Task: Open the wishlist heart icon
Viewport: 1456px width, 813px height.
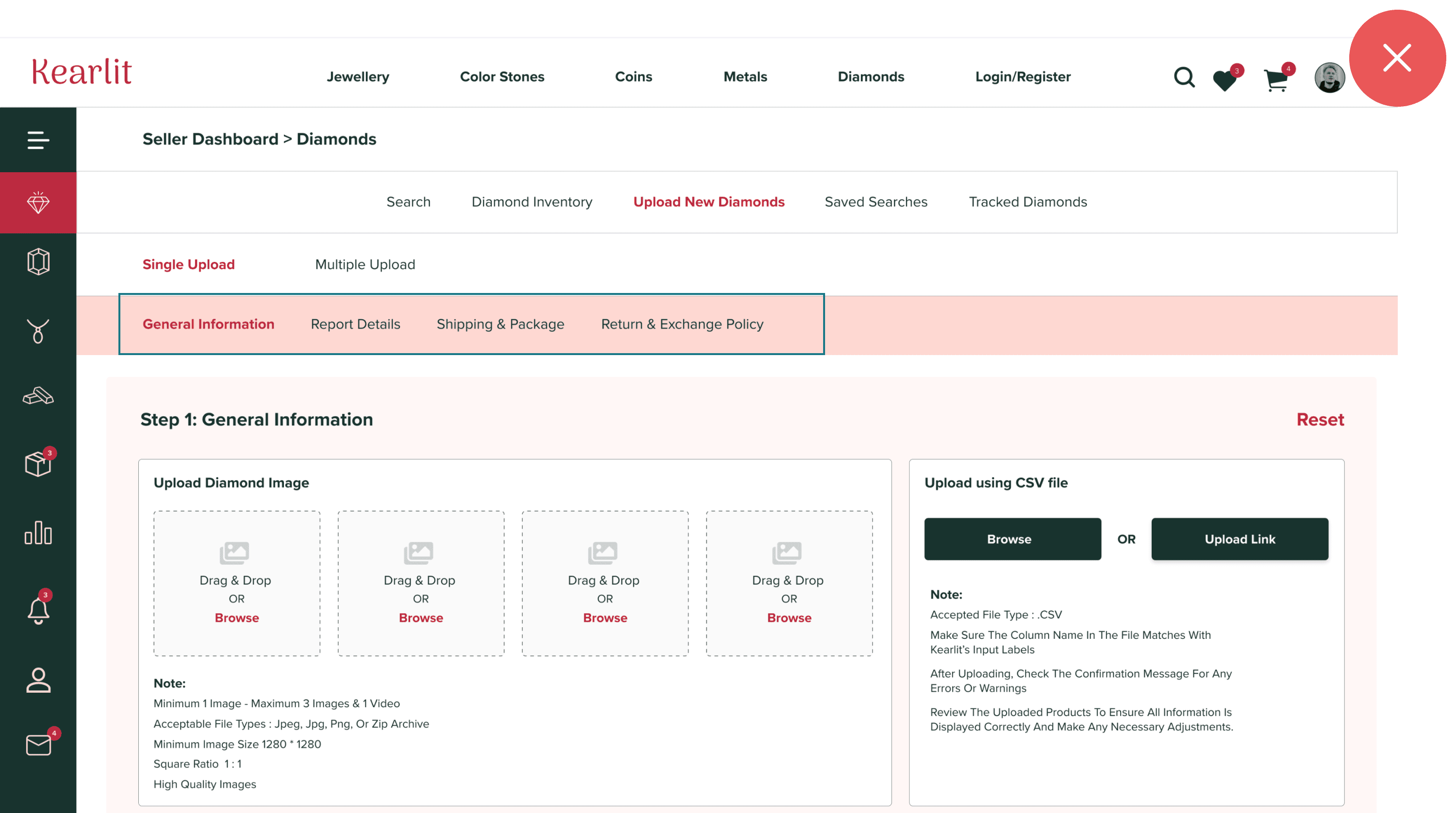Action: 1224,80
